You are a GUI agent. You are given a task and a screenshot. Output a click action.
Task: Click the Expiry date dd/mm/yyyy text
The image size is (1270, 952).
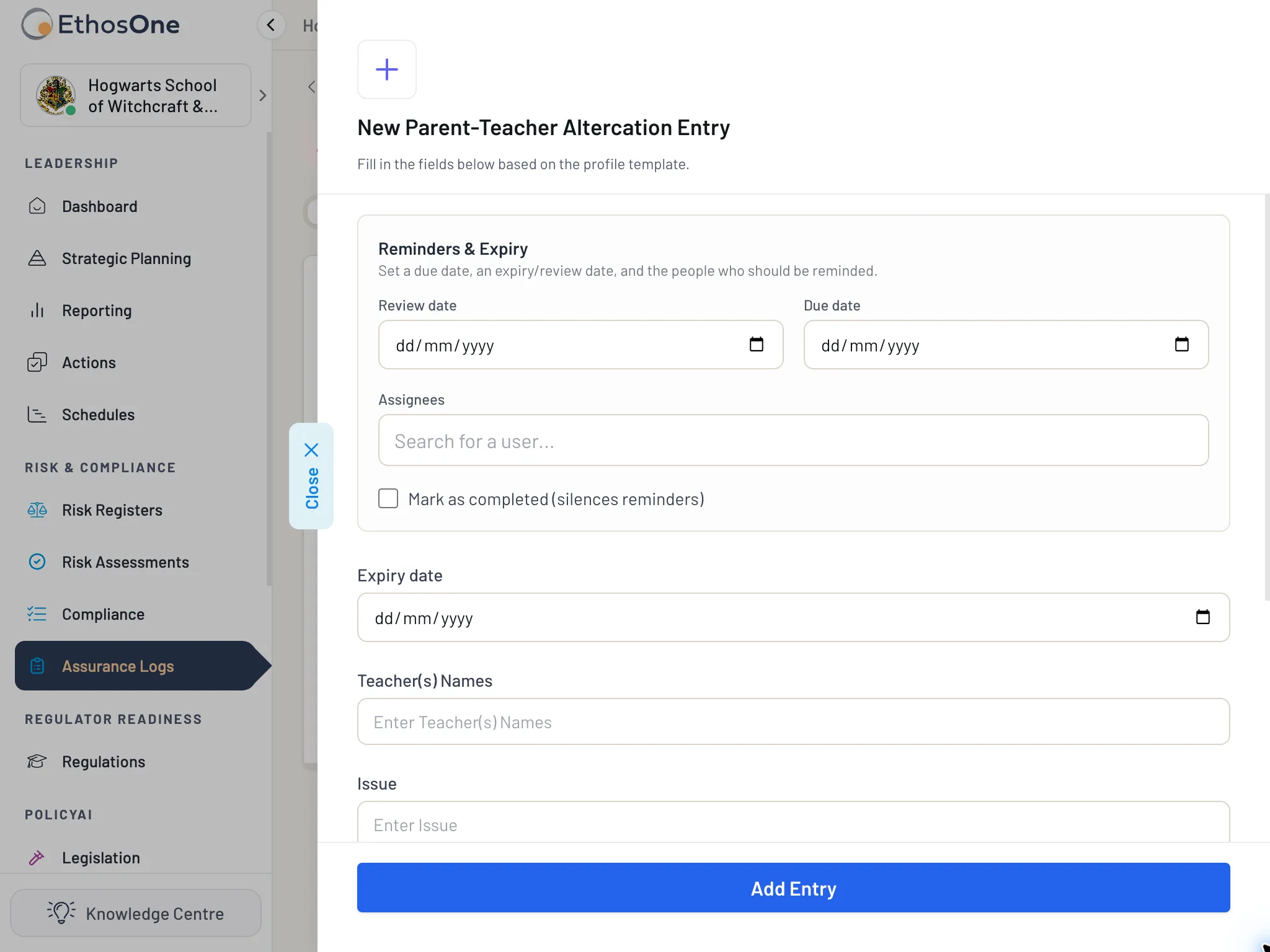tap(424, 618)
